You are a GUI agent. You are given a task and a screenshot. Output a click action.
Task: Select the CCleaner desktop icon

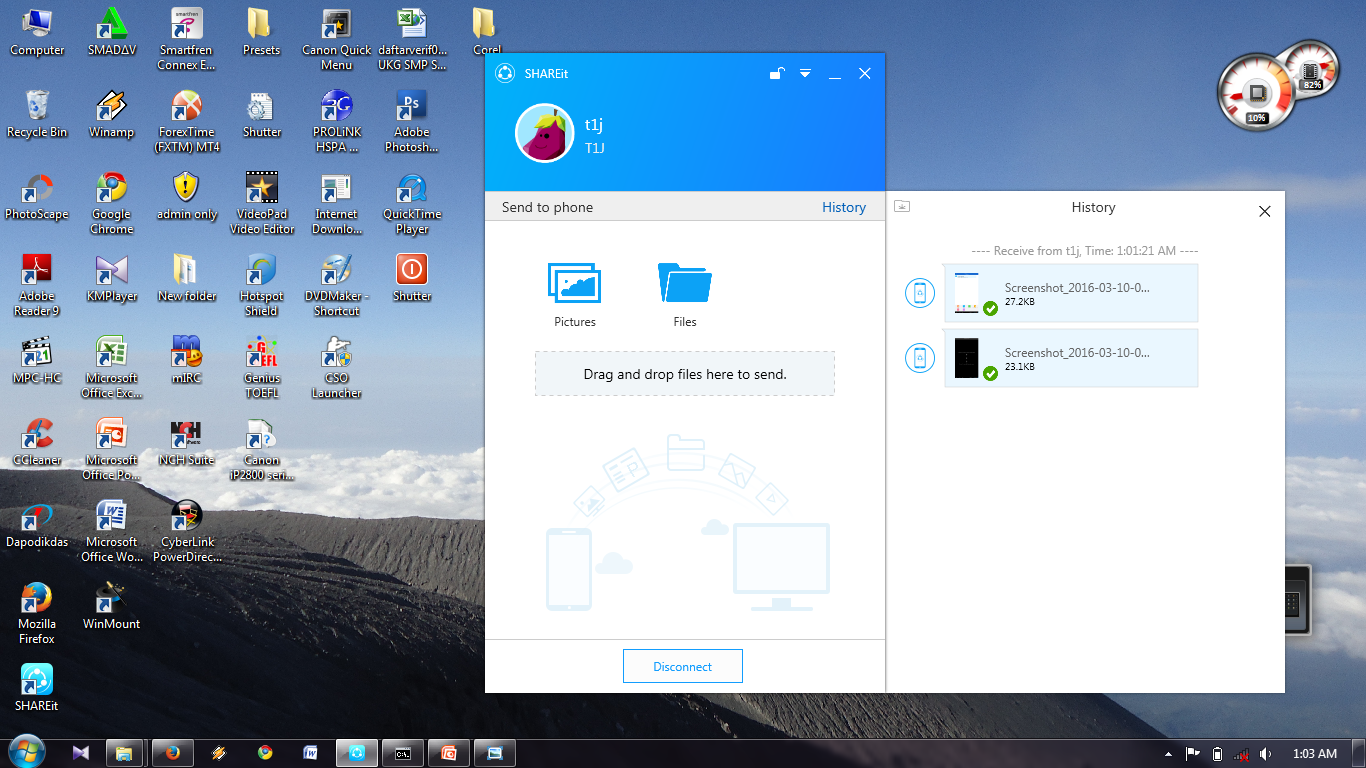[x=37, y=442]
